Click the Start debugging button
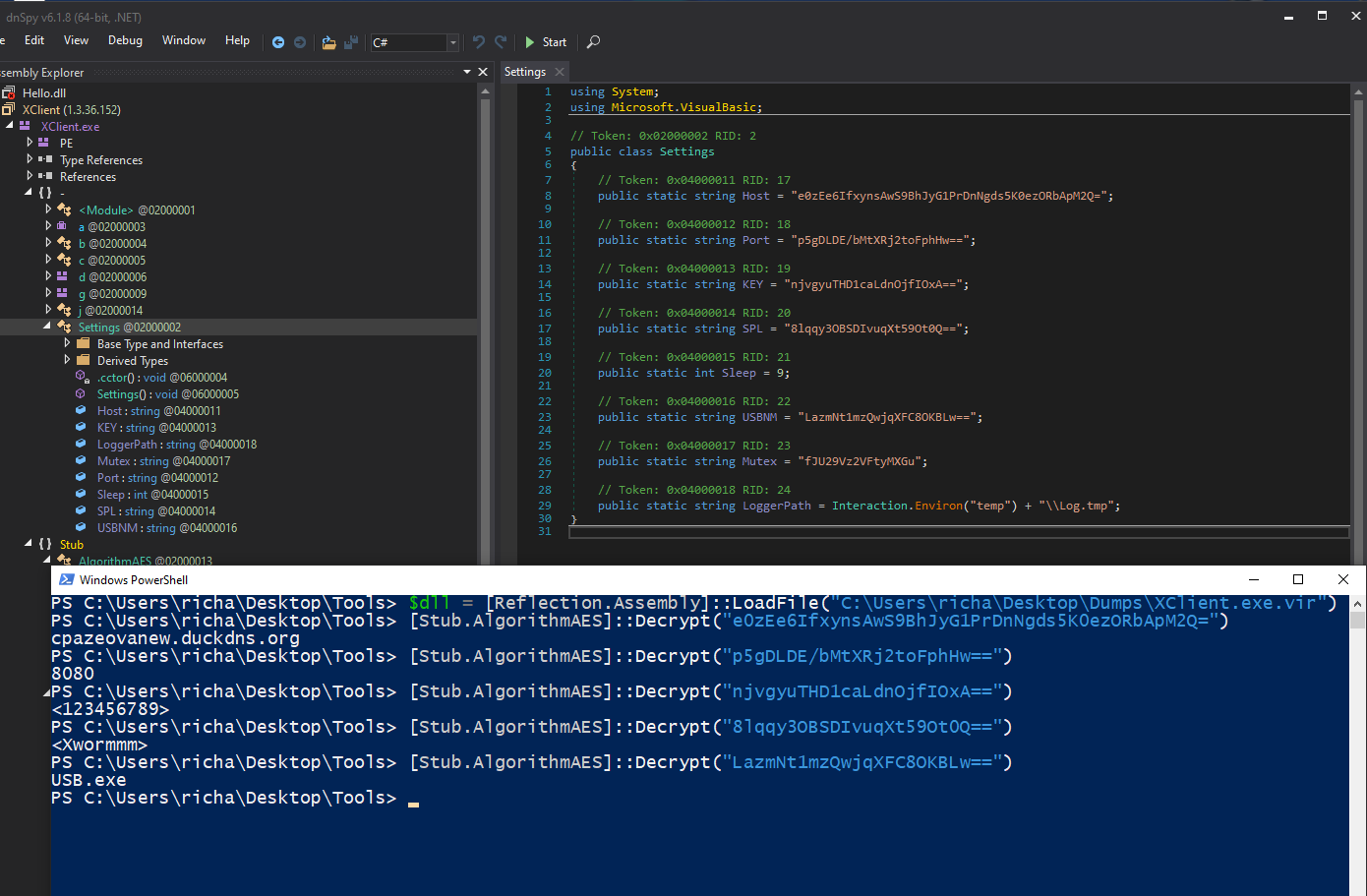Screen dimensions: 1367x896 coord(546,42)
